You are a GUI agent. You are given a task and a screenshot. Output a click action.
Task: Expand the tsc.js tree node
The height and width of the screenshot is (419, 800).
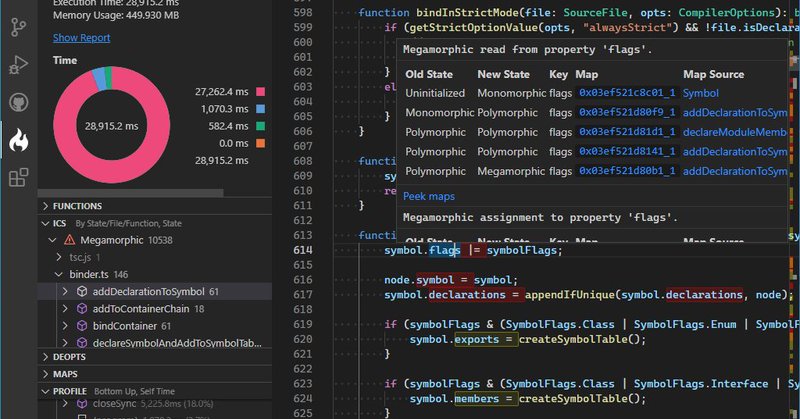(59, 257)
